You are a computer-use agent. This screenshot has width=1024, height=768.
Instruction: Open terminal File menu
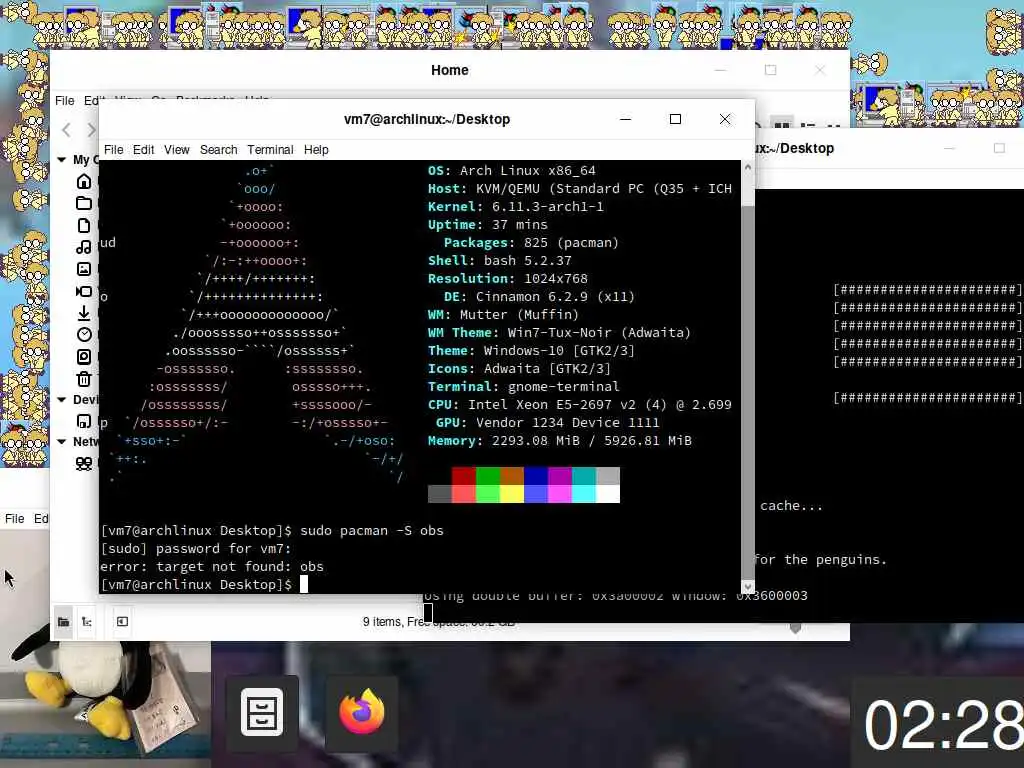(114, 150)
